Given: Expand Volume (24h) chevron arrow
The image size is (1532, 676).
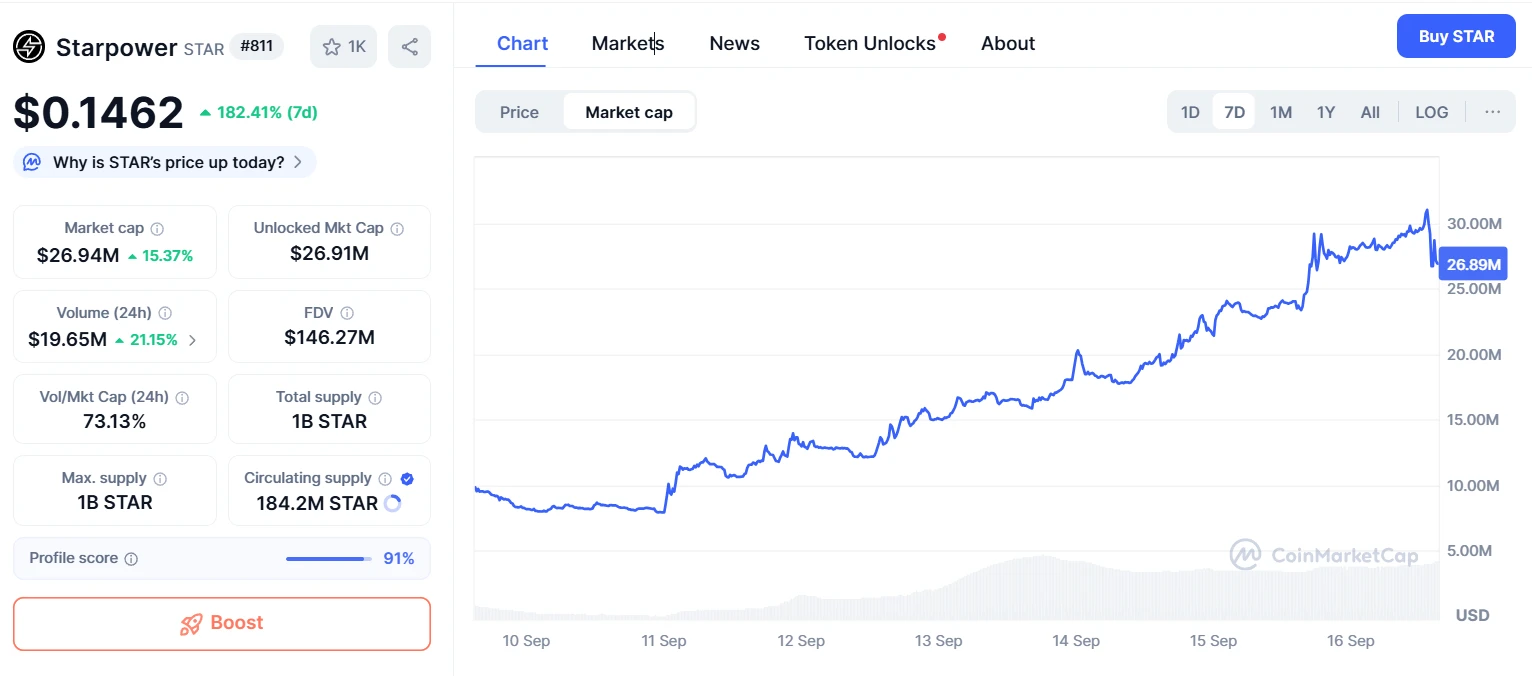Looking at the screenshot, I should pos(193,340).
